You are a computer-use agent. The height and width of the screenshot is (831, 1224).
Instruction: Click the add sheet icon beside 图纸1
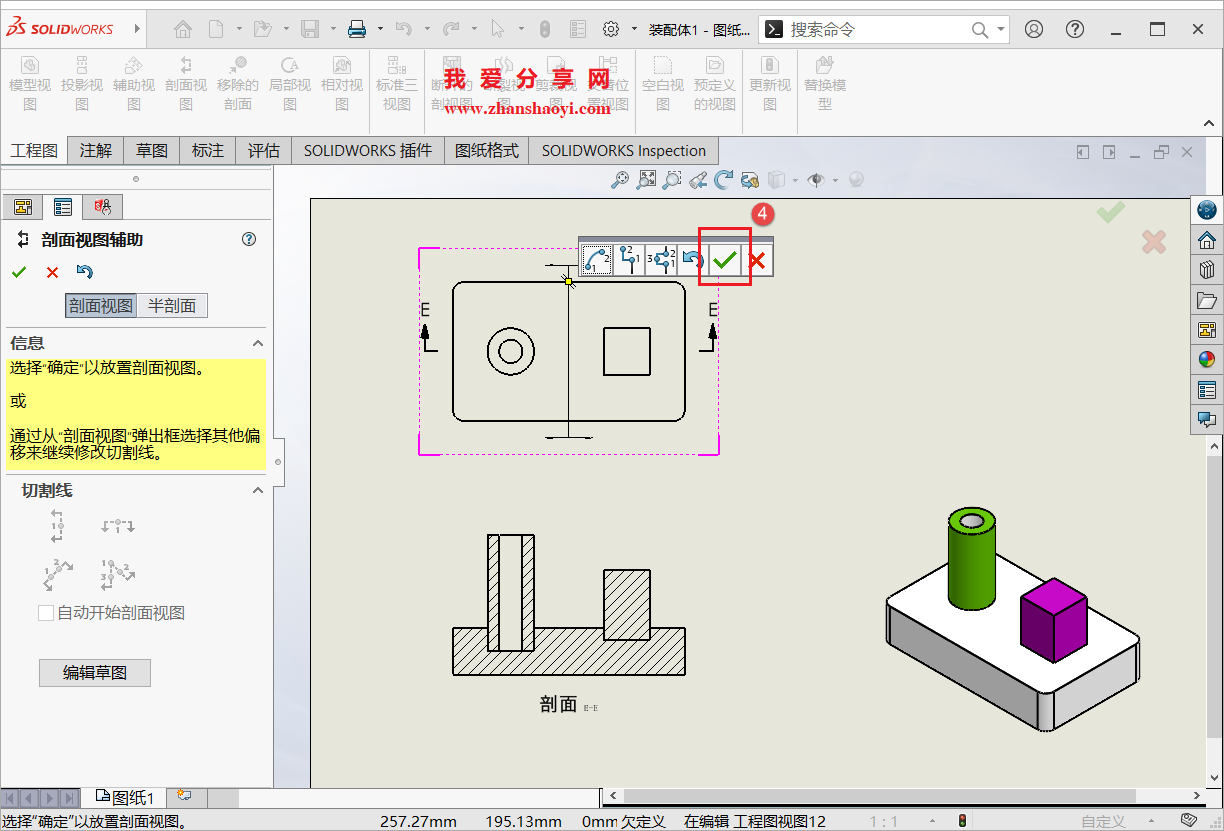coord(183,796)
